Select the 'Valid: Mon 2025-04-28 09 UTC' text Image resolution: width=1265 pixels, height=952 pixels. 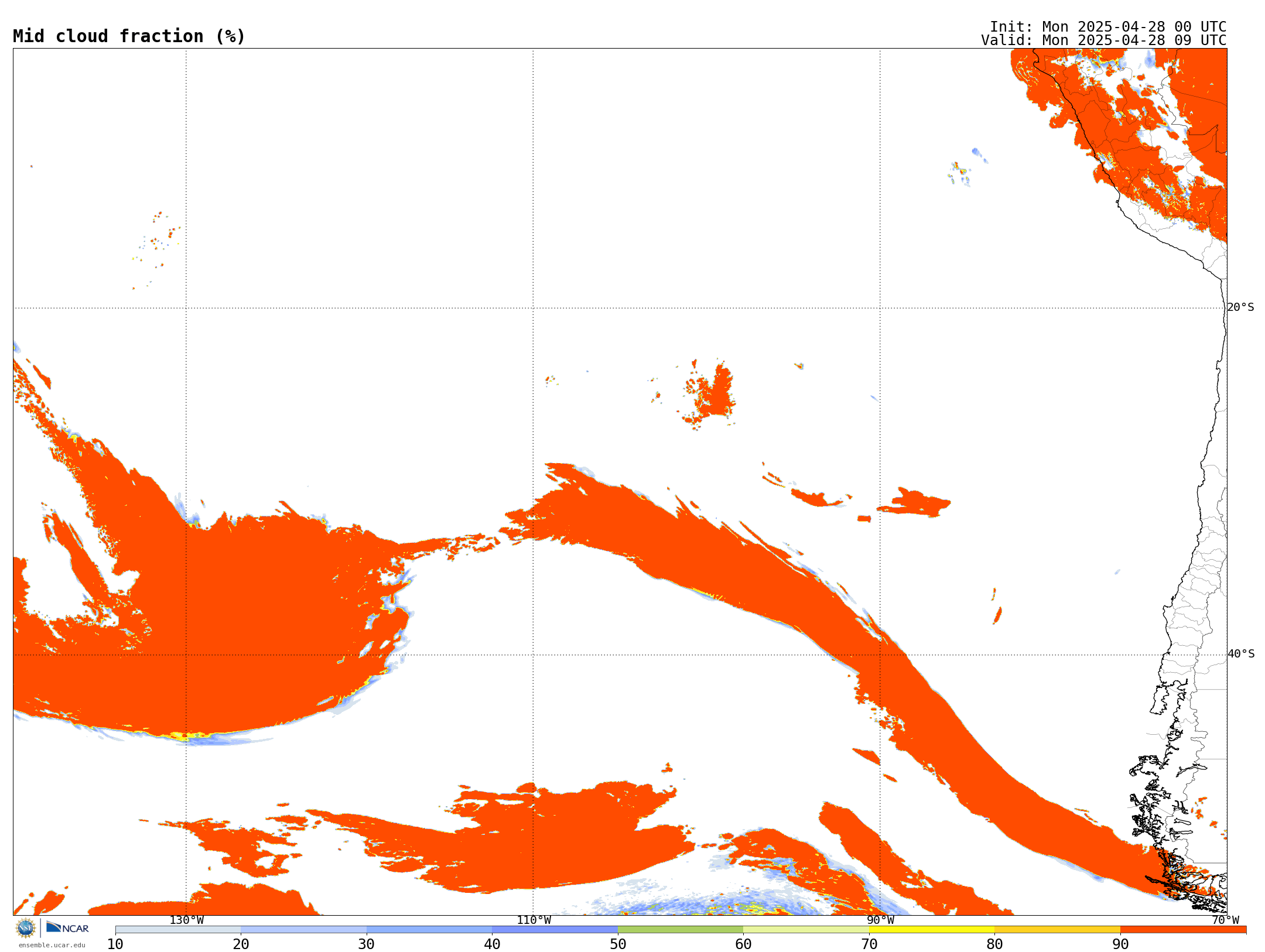point(1104,40)
